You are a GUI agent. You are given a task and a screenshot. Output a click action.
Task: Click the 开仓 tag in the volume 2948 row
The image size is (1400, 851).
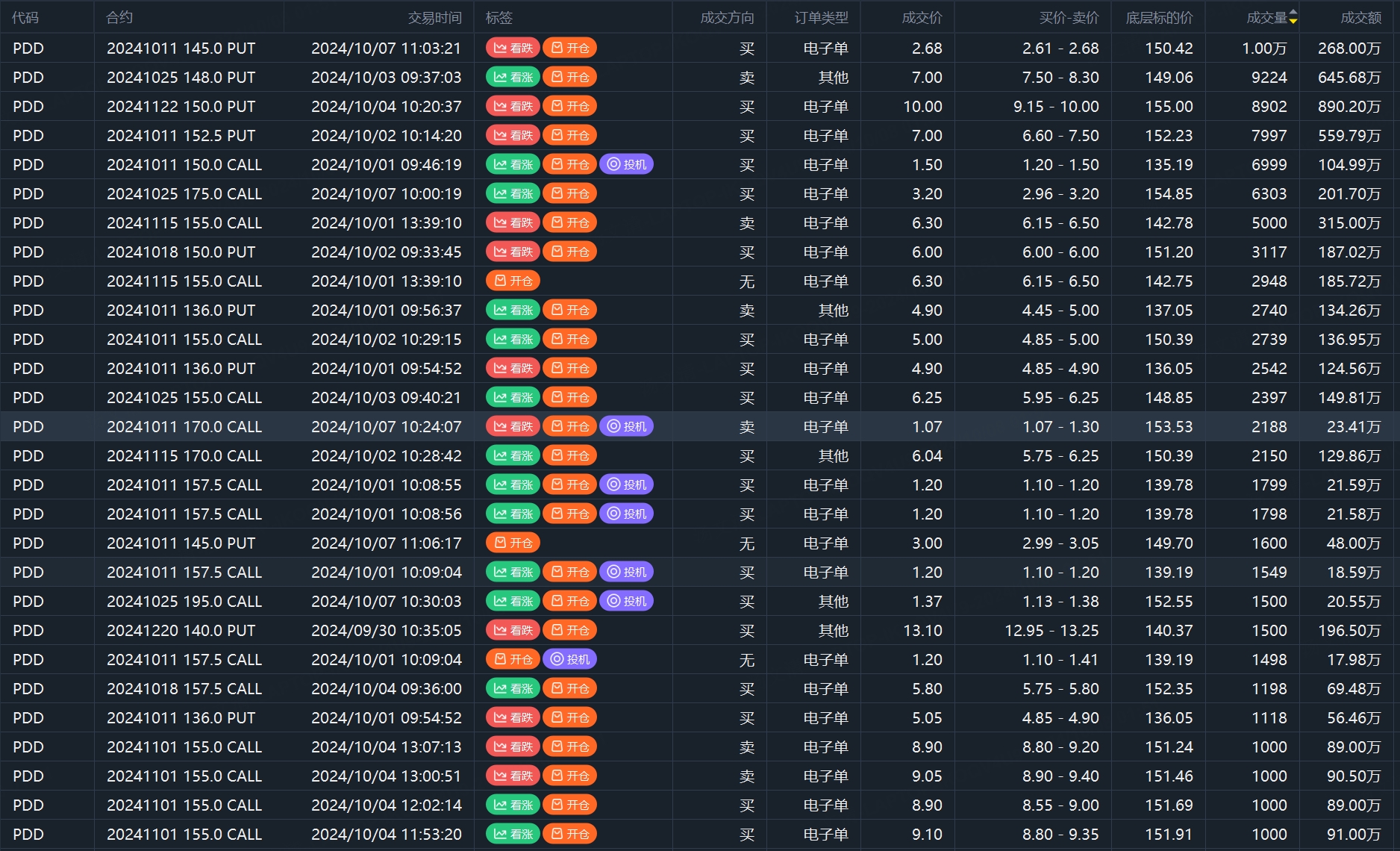click(x=513, y=281)
